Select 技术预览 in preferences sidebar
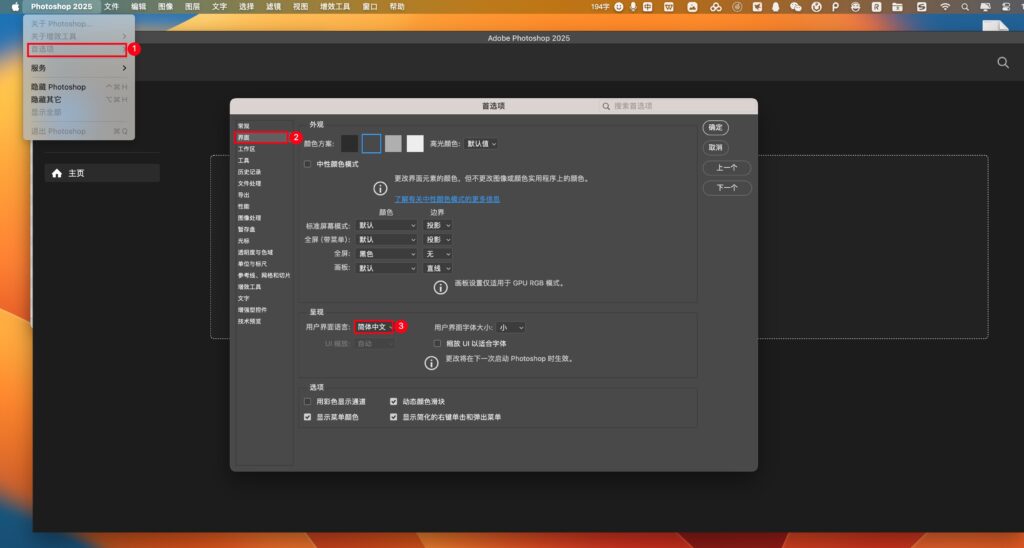The image size is (1024, 548). click(249, 321)
